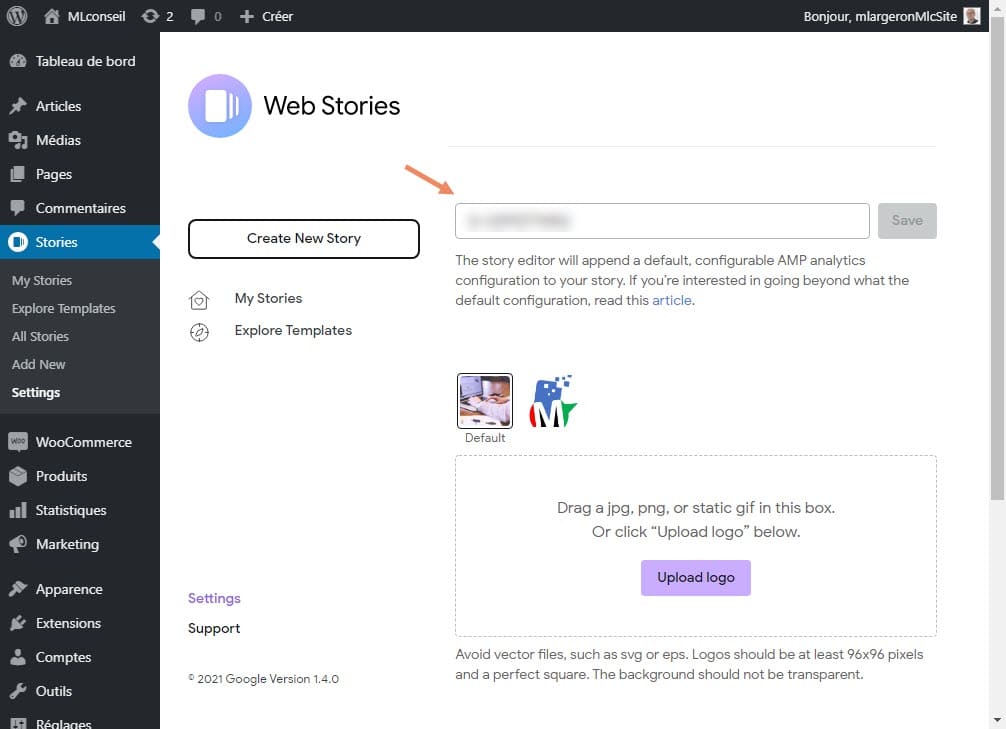1006x729 pixels.
Task: Click the My Stories home-heart icon
Action: pos(199,300)
